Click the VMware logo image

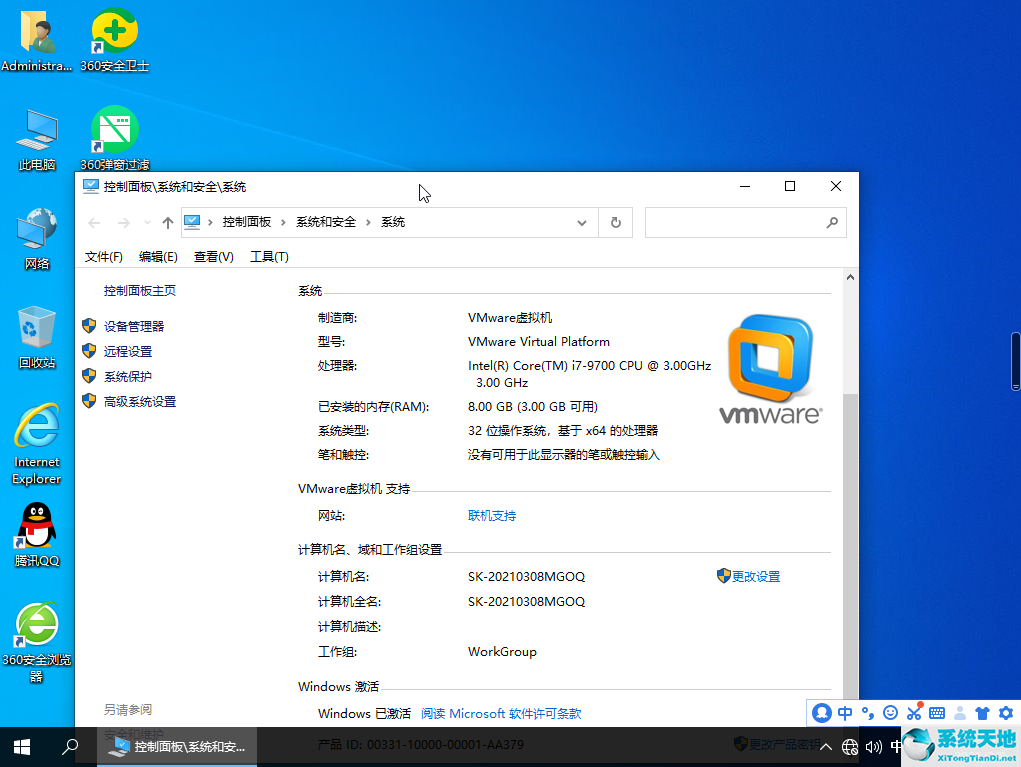pos(770,369)
